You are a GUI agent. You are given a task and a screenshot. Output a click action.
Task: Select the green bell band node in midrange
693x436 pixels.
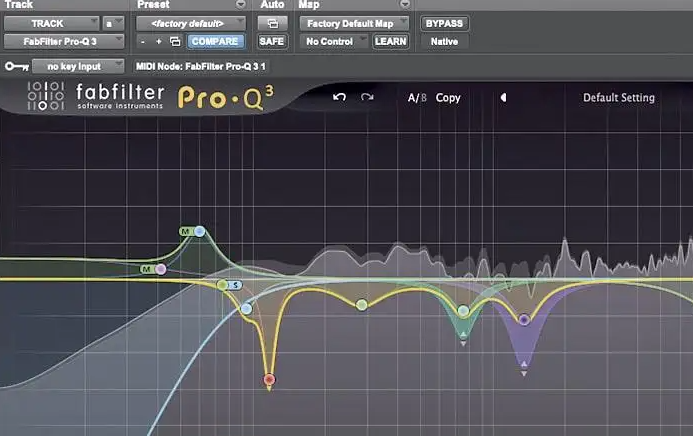pos(362,304)
